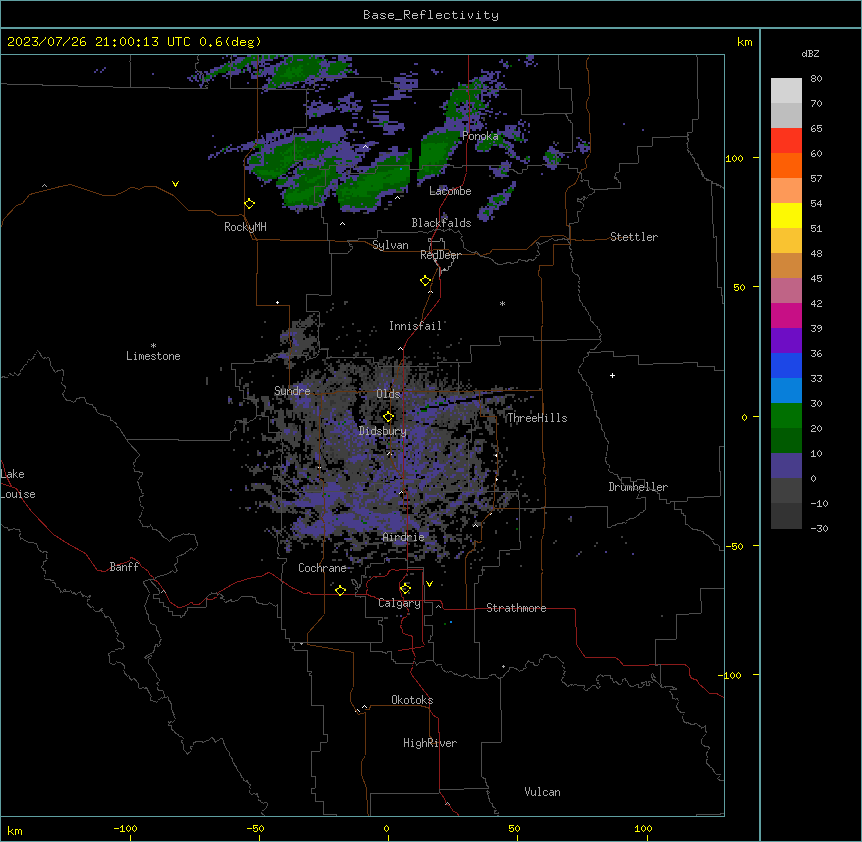This screenshot has width=862, height=842.
Task: Click the pink legend swatch near 45
Action: pyautogui.click(x=786, y=291)
